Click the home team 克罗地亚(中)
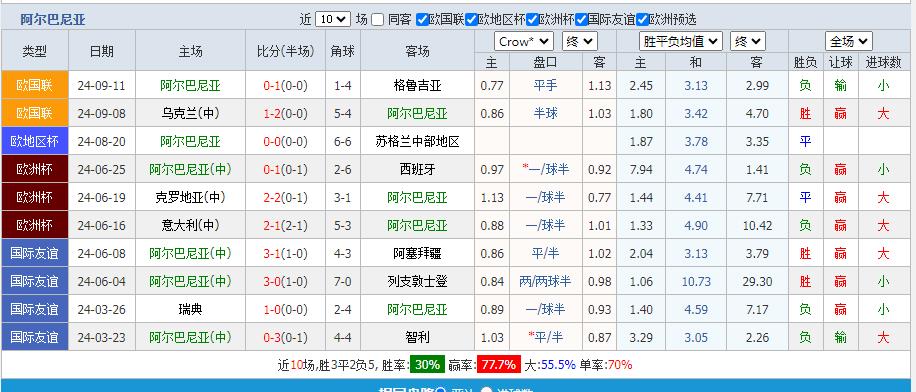Screen dimensions: 916x392 (x=190, y=197)
